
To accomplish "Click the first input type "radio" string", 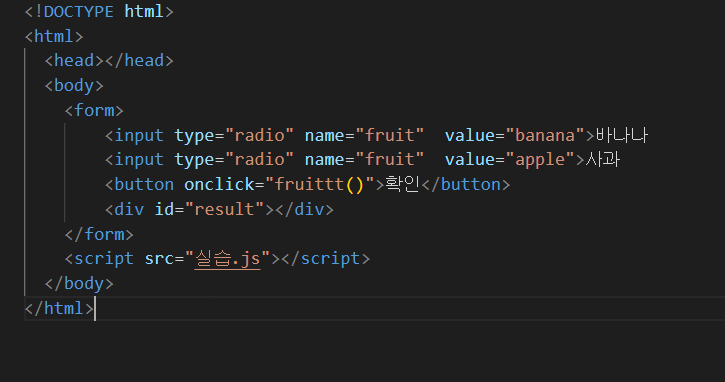I will pos(259,136).
